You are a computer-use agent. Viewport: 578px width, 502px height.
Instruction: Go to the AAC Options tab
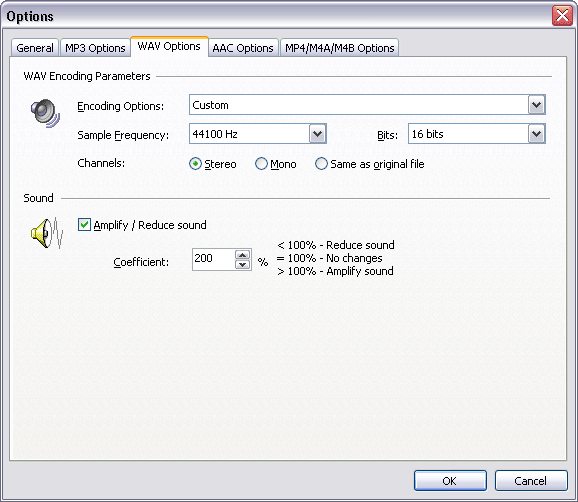pyautogui.click(x=243, y=48)
